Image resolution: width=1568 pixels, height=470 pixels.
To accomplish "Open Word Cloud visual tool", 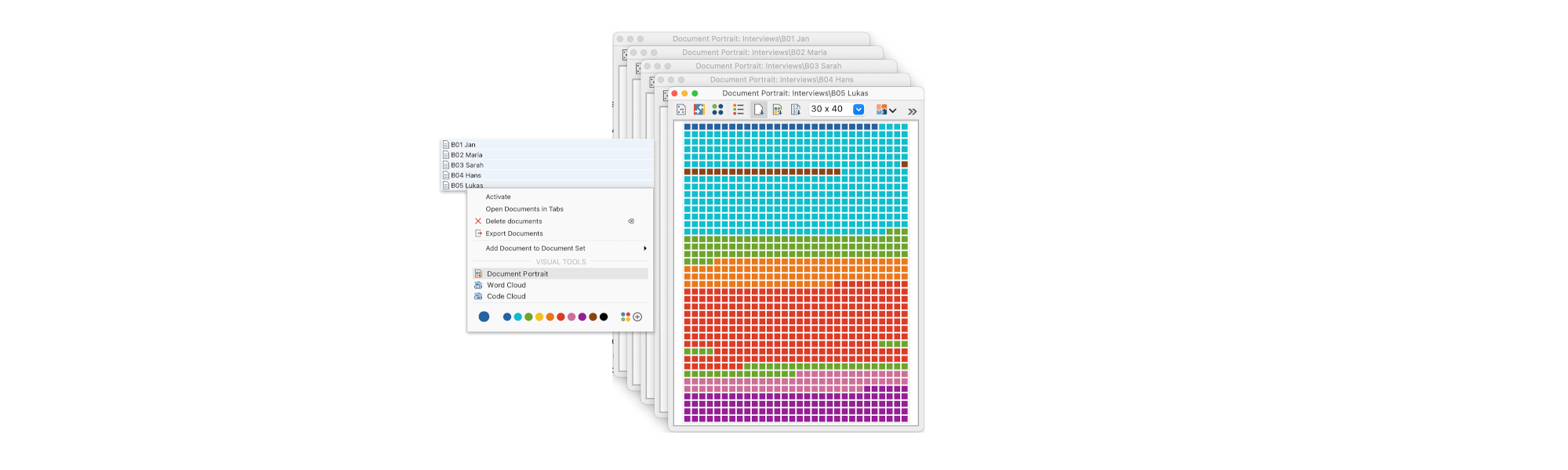I will (x=506, y=285).
